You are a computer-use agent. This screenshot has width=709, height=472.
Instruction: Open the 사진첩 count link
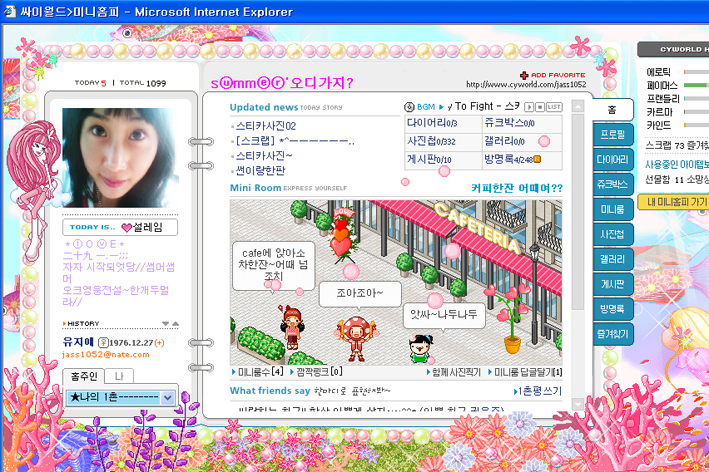[430, 141]
